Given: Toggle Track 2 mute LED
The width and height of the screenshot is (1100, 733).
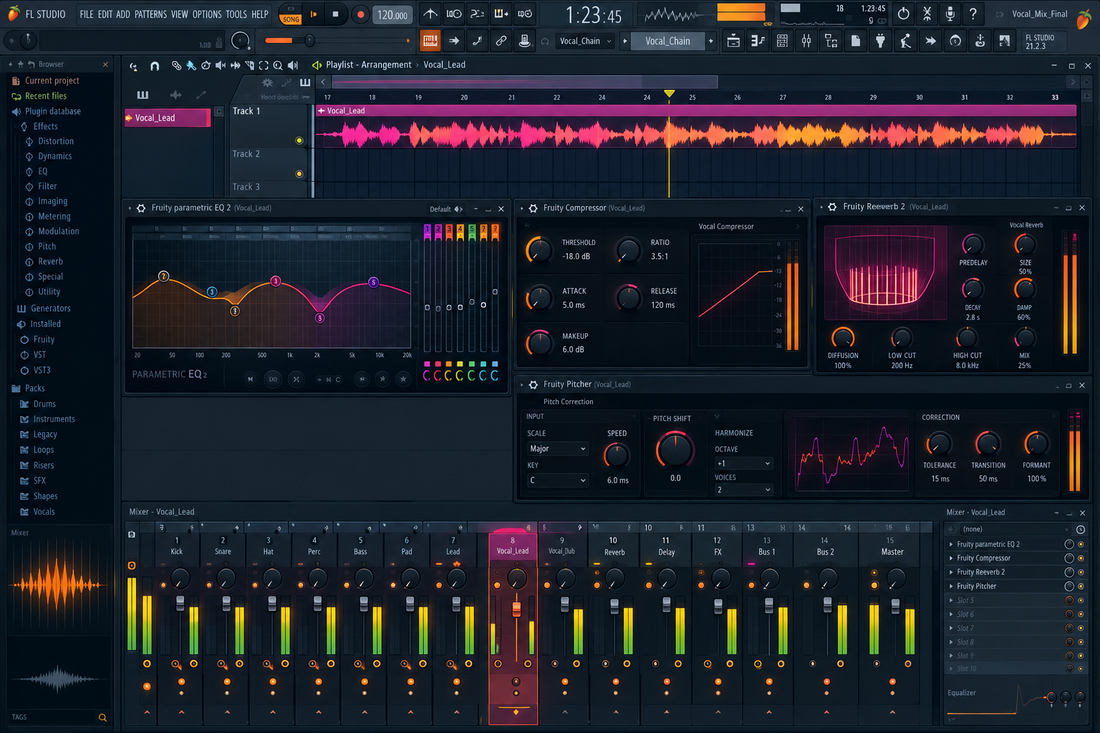Looking at the screenshot, I should pyautogui.click(x=300, y=174).
